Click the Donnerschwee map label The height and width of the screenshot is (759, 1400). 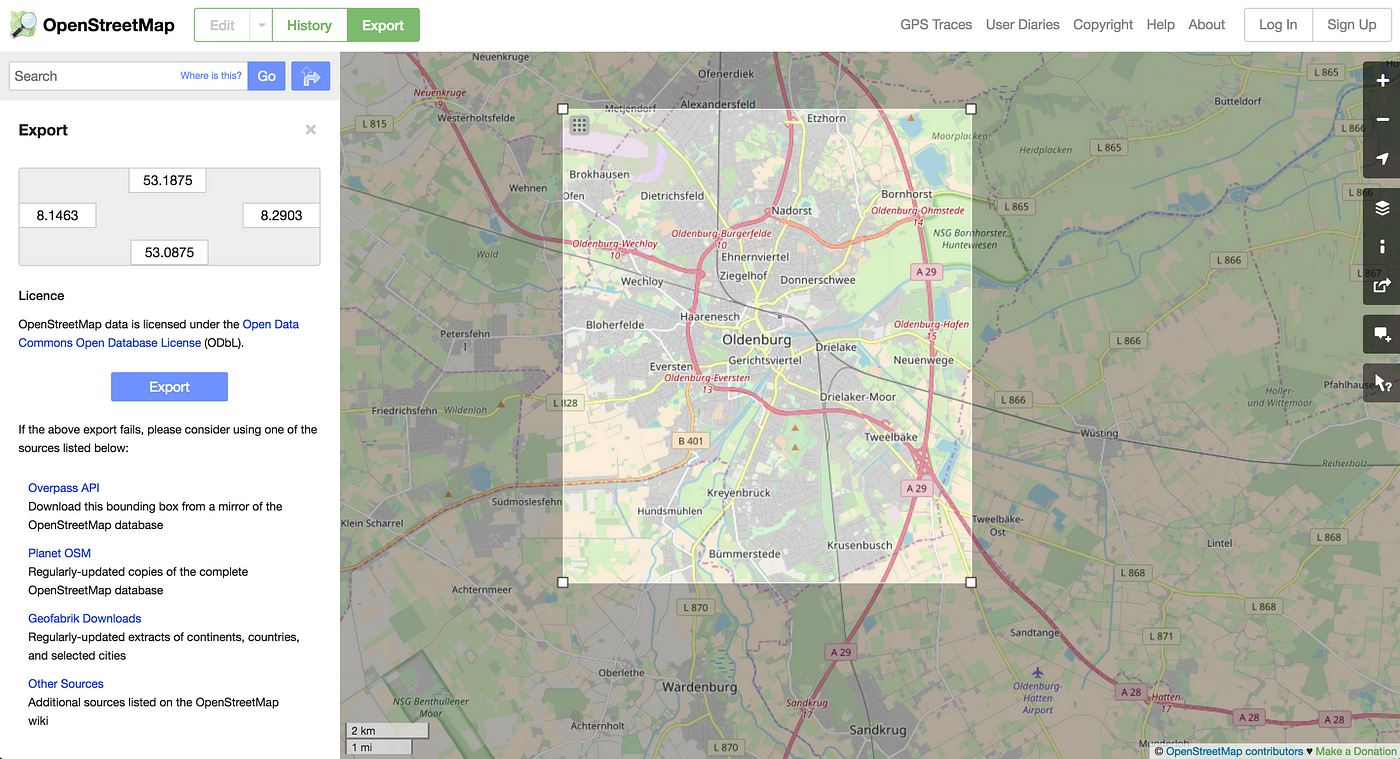point(817,280)
